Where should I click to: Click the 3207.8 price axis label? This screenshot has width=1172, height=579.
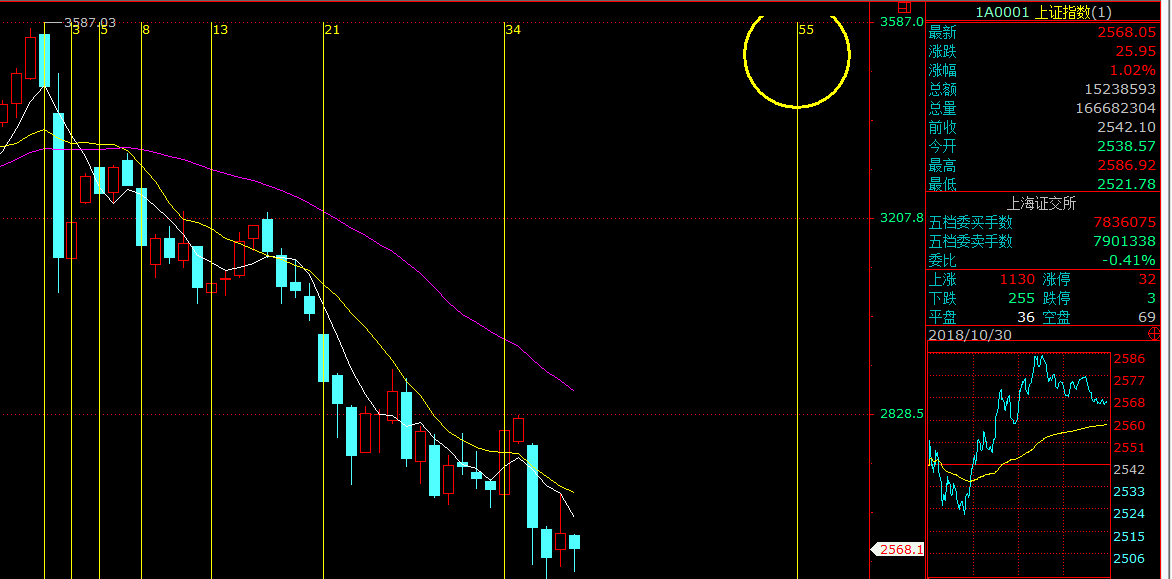click(x=902, y=218)
